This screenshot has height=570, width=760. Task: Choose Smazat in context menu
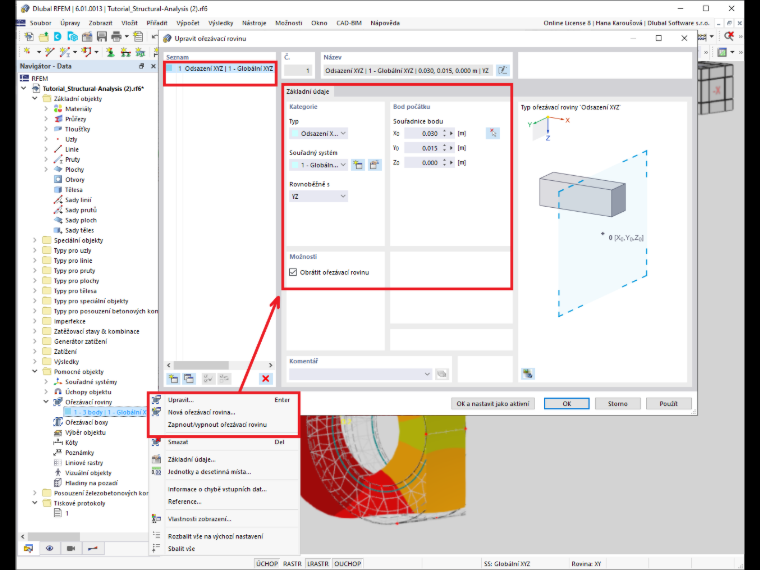(225, 442)
